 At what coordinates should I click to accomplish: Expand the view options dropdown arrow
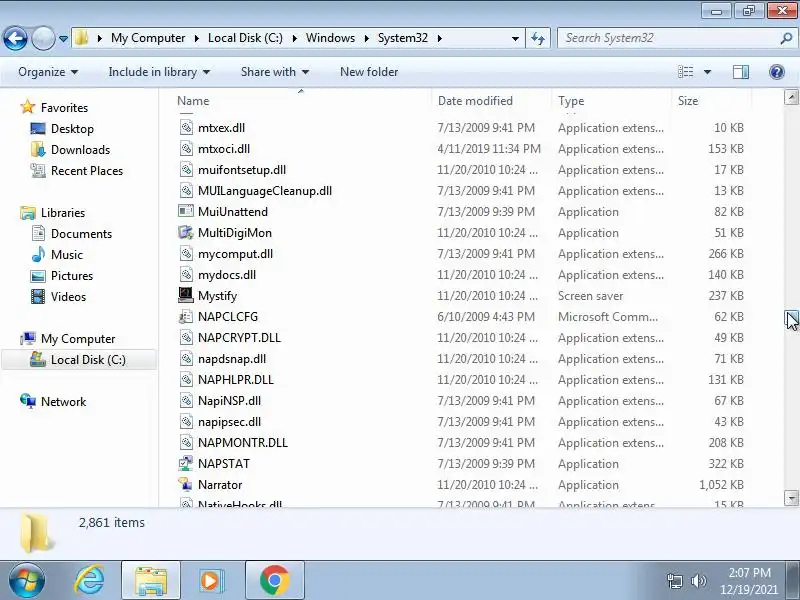point(707,72)
